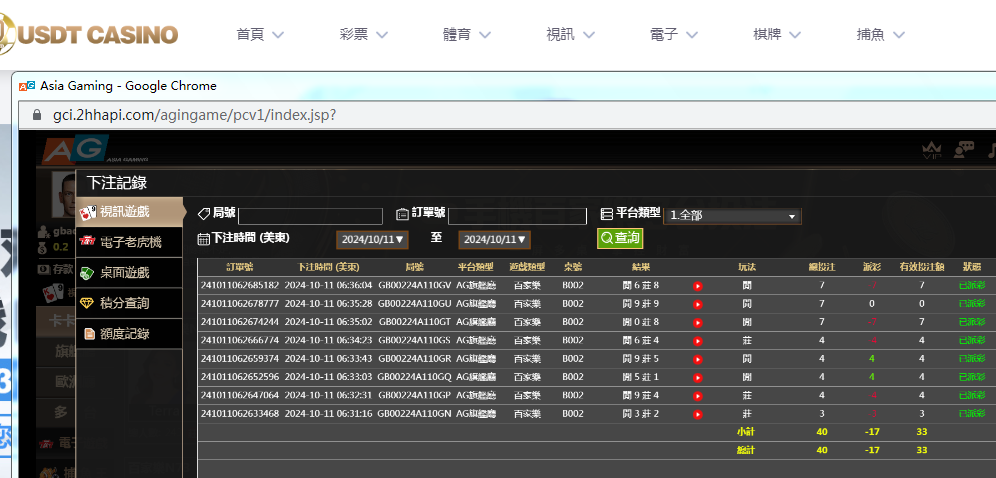Viewport: 996px width, 478px height.
Task: Focus the 訂單號 input field
Action: click(517, 216)
